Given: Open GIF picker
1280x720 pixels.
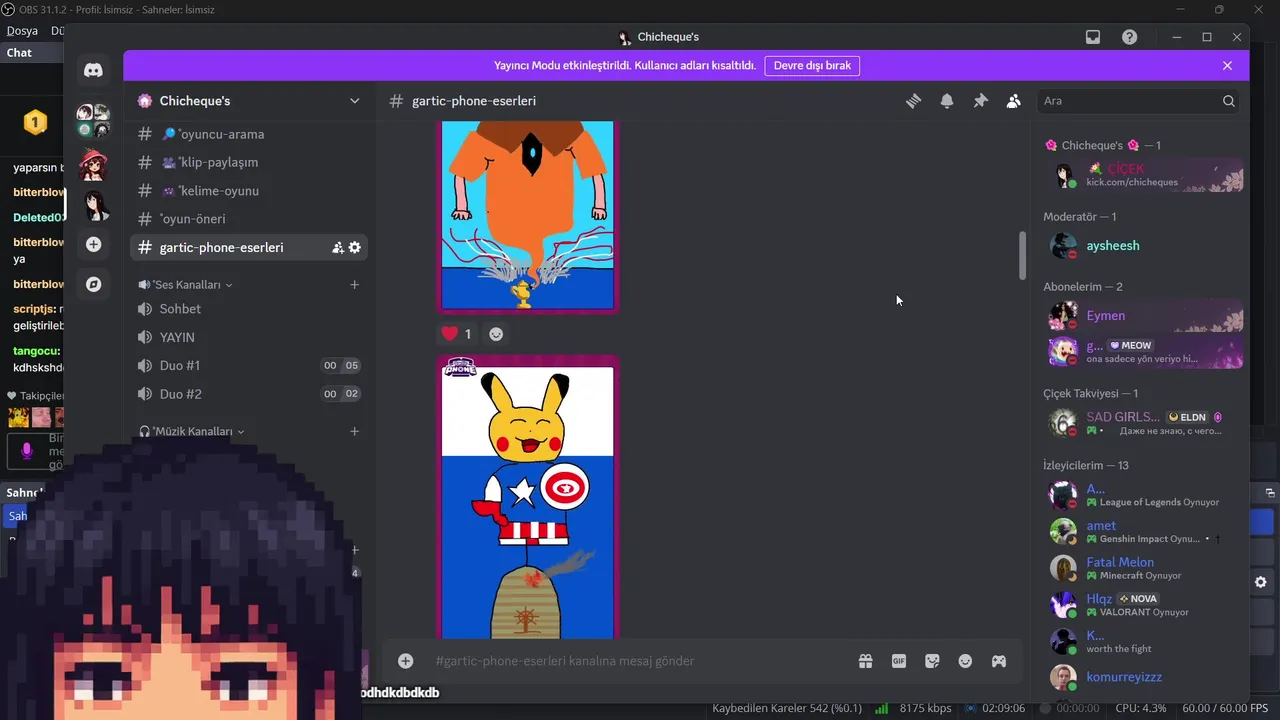Looking at the screenshot, I should coord(899,661).
